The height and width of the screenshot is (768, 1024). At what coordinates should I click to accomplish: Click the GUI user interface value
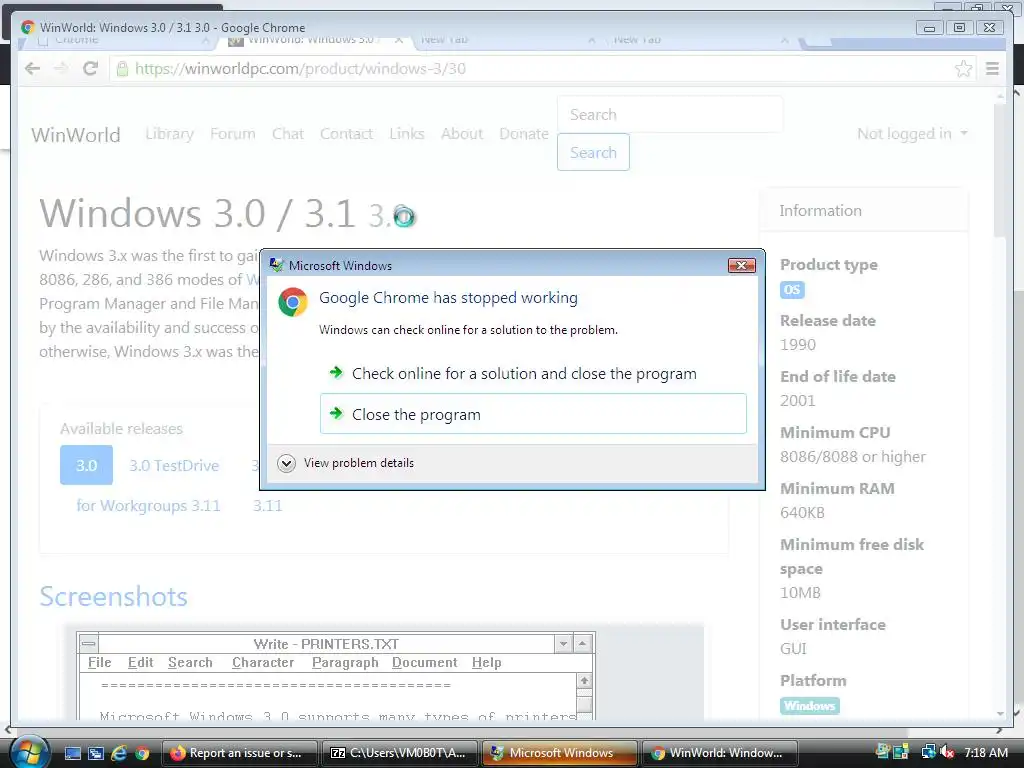click(793, 649)
